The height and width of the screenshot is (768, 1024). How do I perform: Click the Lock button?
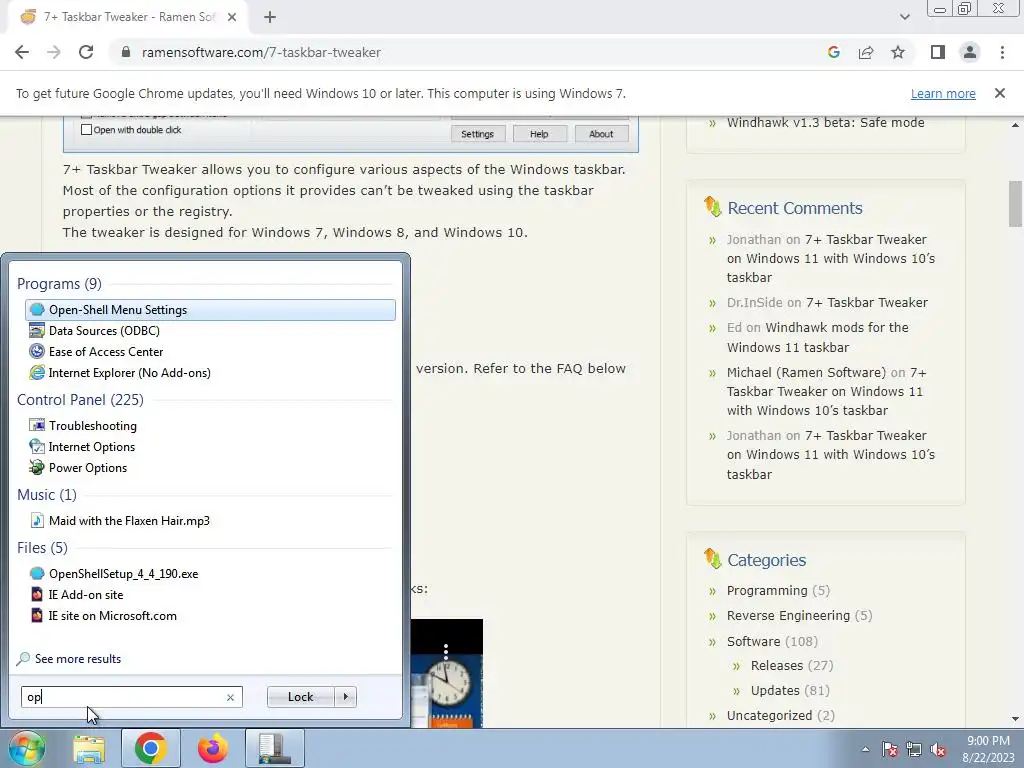click(x=300, y=697)
